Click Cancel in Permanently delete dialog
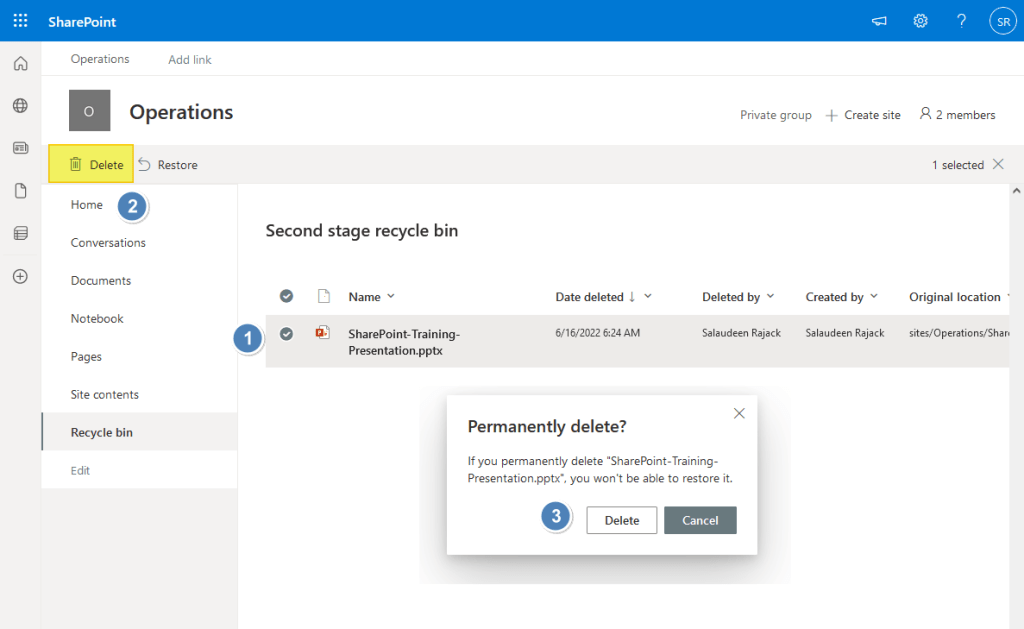This screenshot has width=1024, height=629. tap(700, 520)
